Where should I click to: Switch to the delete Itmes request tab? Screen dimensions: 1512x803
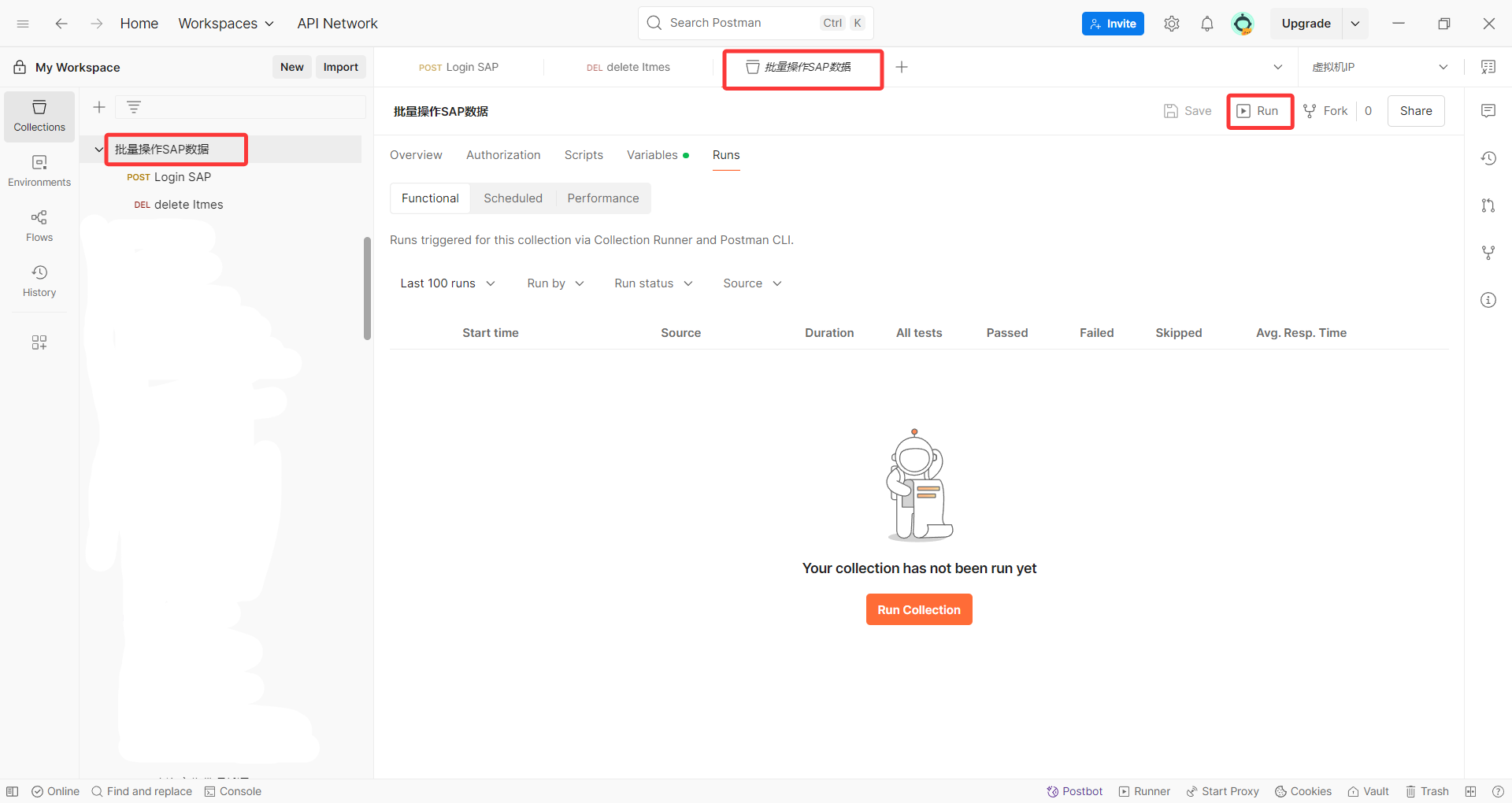pyautogui.click(x=628, y=67)
